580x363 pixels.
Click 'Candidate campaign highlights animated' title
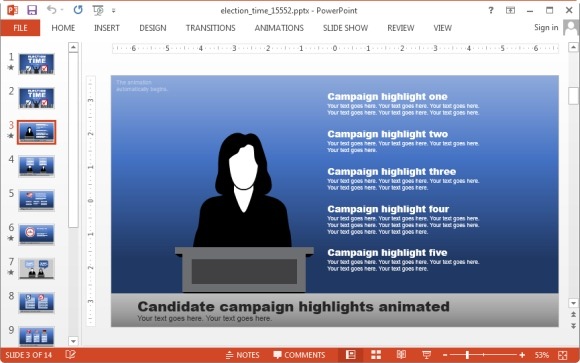click(x=293, y=306)
